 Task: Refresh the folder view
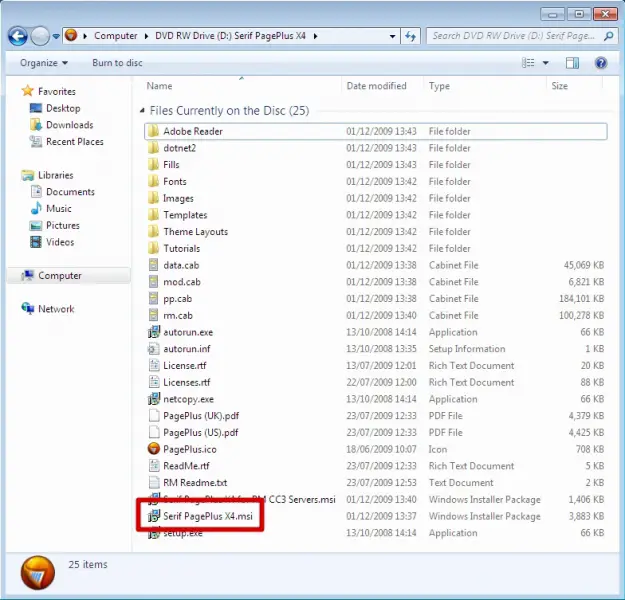411,36
